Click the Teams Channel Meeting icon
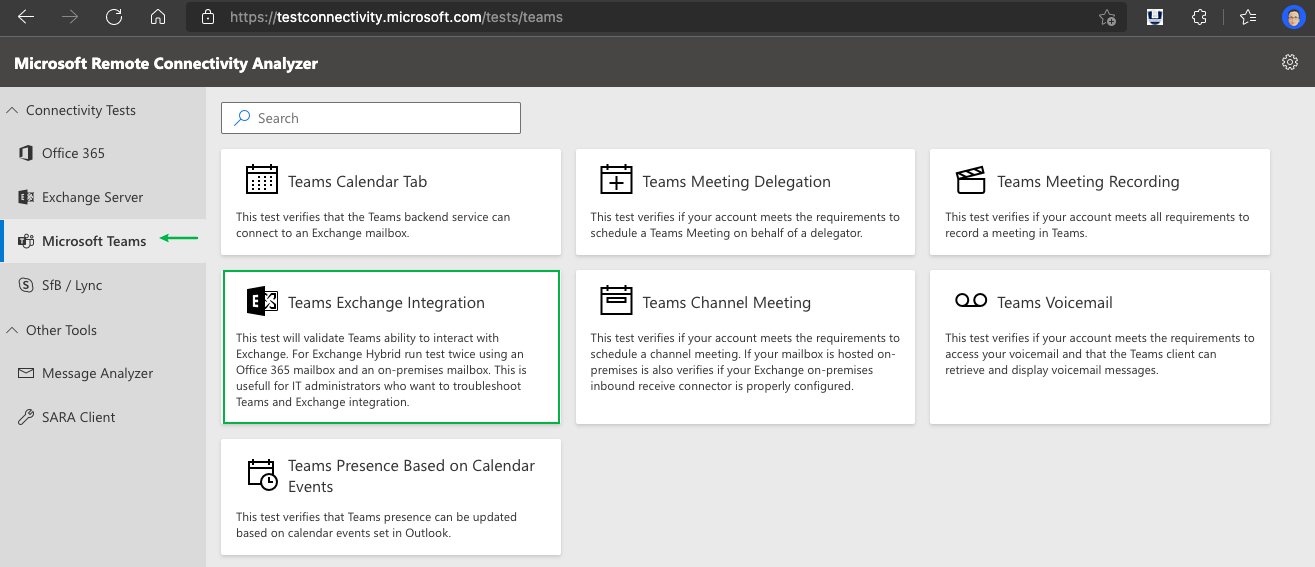This screenshot has height=567, width=1315. point(616,301)
